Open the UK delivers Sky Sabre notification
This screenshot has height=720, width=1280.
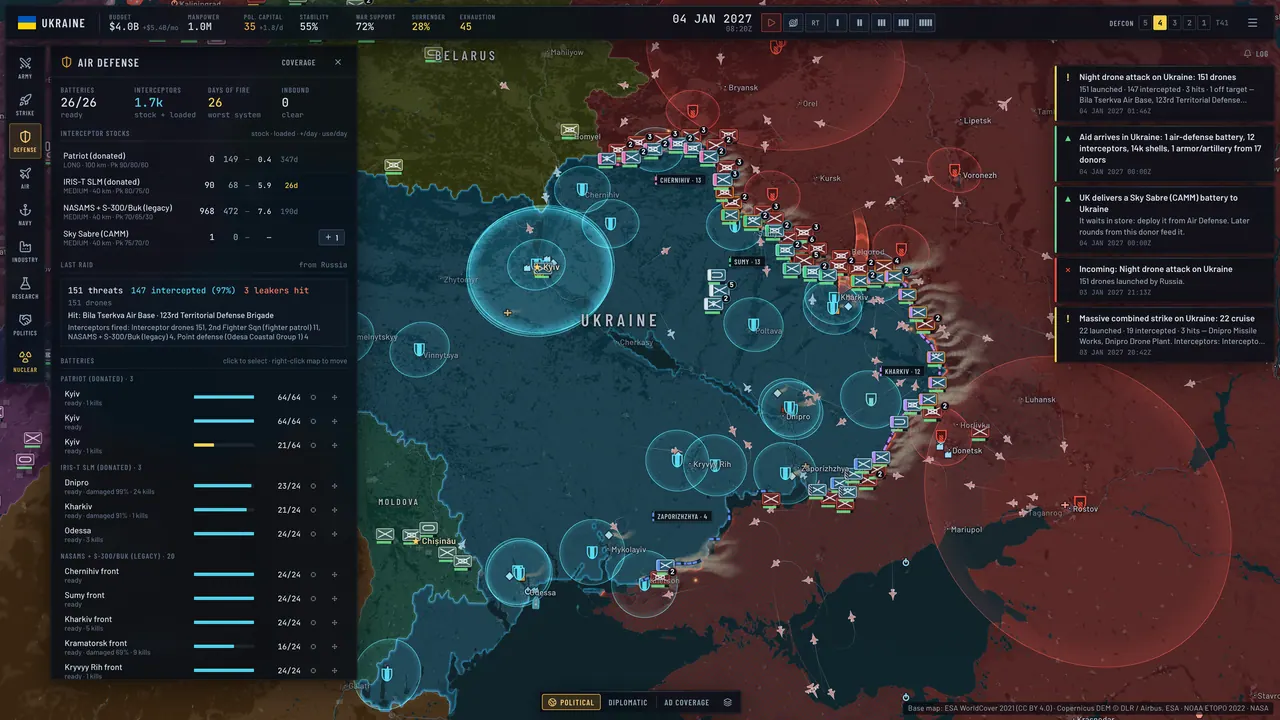coord(1165,220)
